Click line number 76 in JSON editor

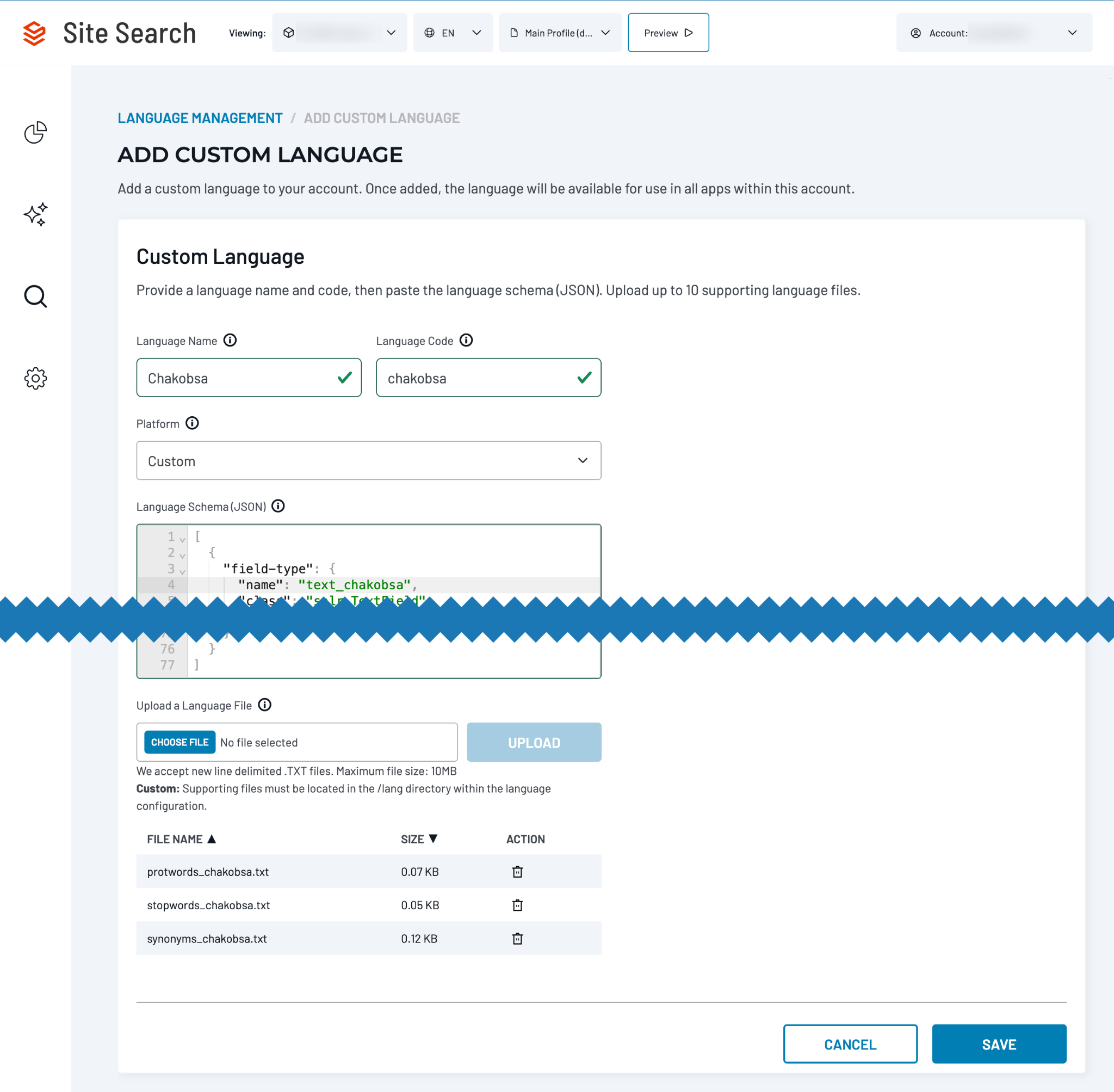click(x=167, y=649)
